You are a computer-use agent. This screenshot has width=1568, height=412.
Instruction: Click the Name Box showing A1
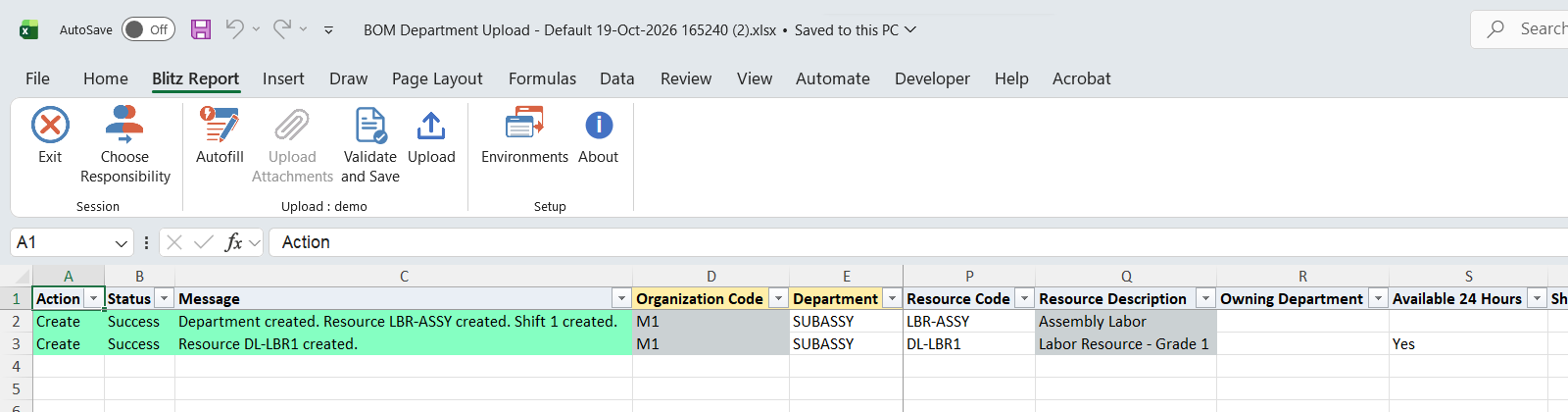click(61, 242)
